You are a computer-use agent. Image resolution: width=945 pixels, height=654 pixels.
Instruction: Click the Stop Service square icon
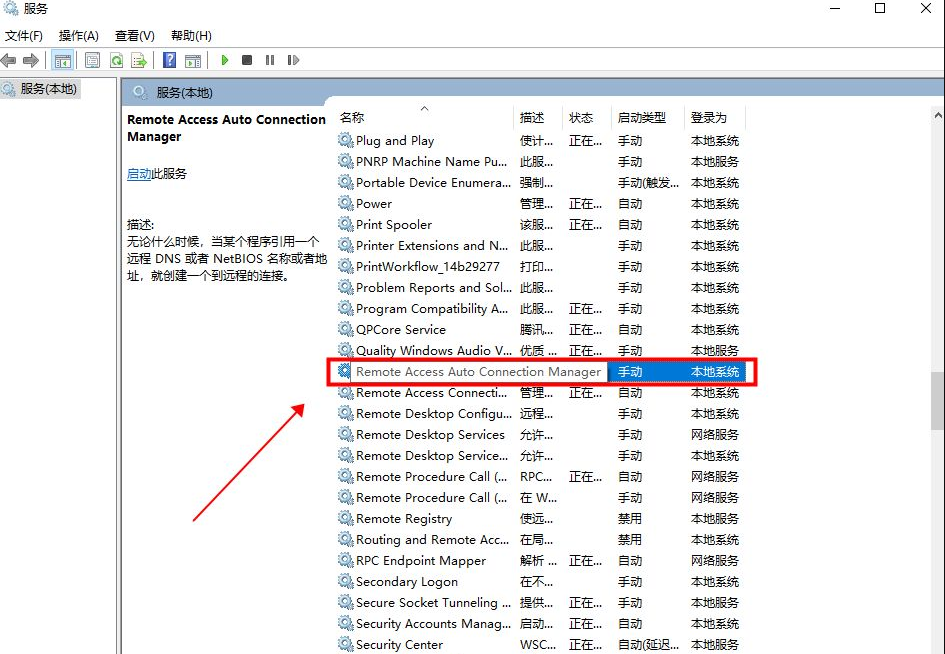point(247,61)
